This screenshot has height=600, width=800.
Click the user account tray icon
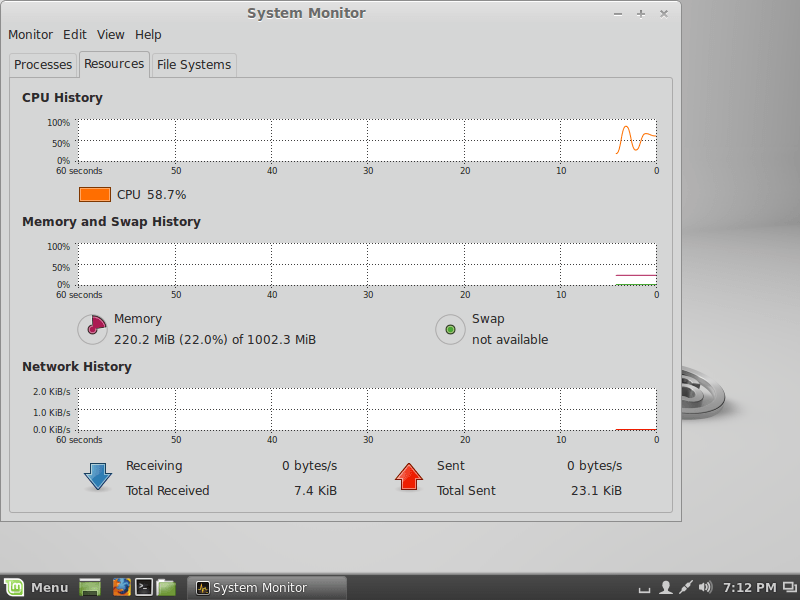click(x=665, y=587)
